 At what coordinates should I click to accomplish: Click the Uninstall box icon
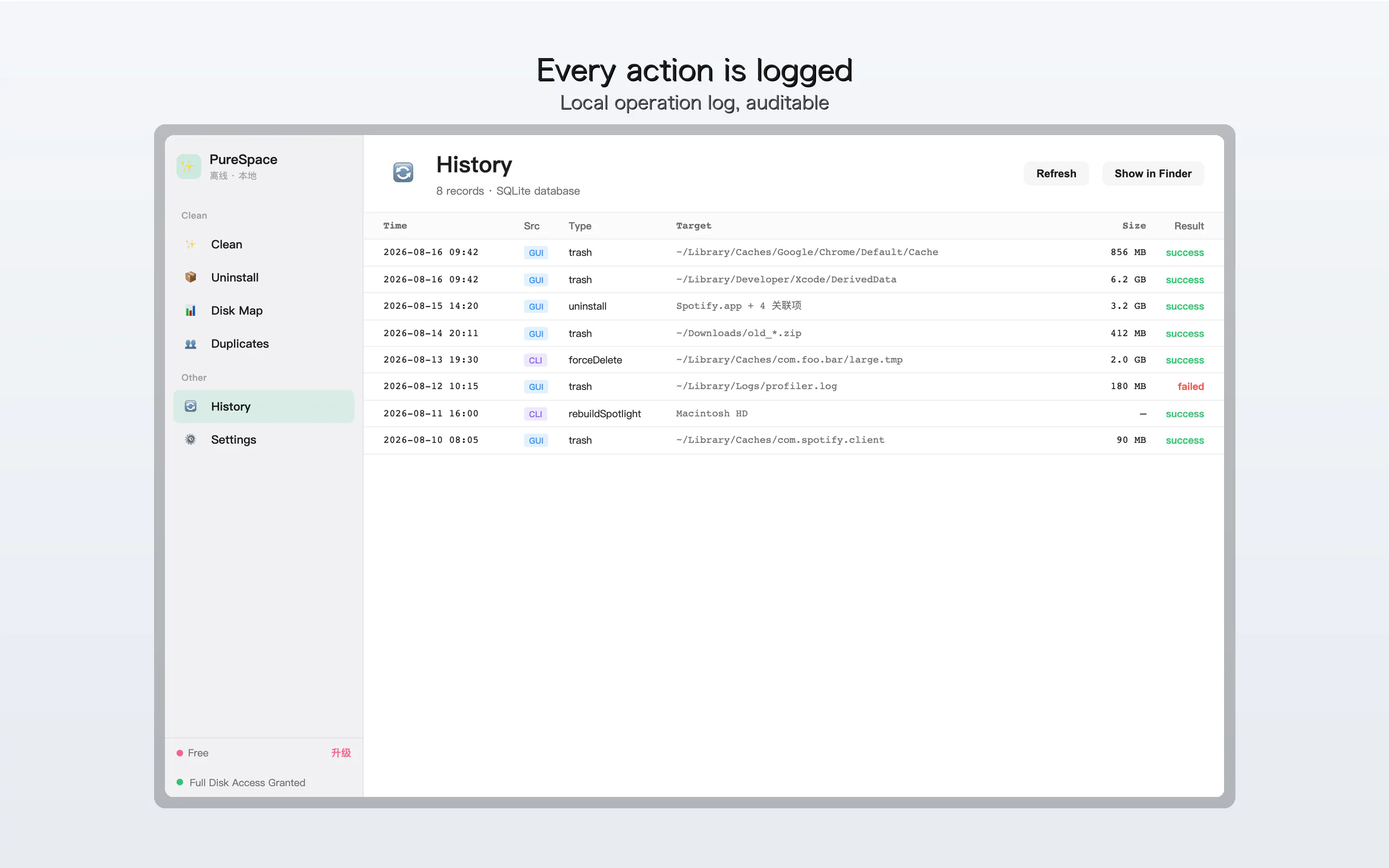tap(190, 277)
